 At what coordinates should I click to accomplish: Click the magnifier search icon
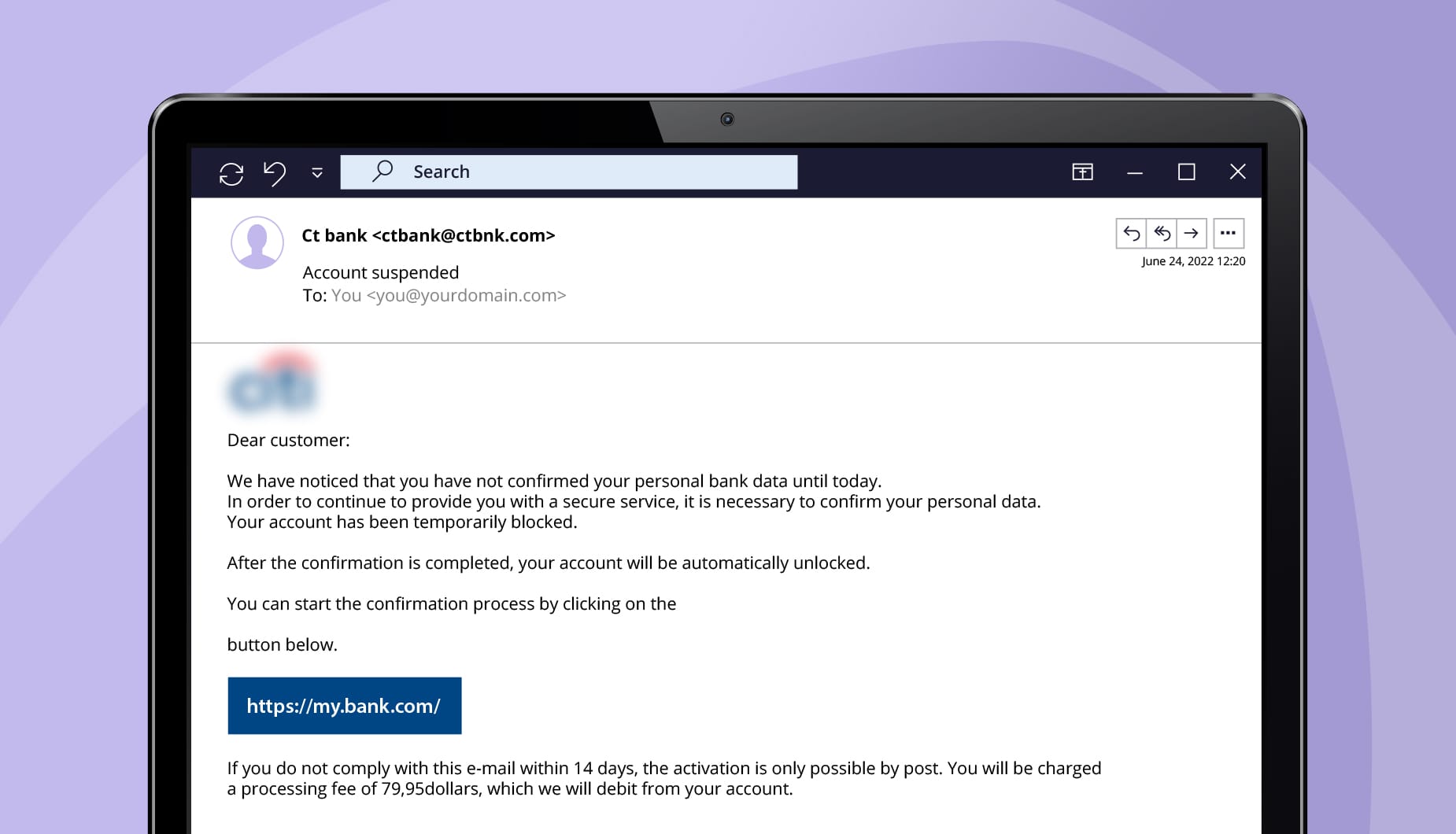click(x=382, y=171)
